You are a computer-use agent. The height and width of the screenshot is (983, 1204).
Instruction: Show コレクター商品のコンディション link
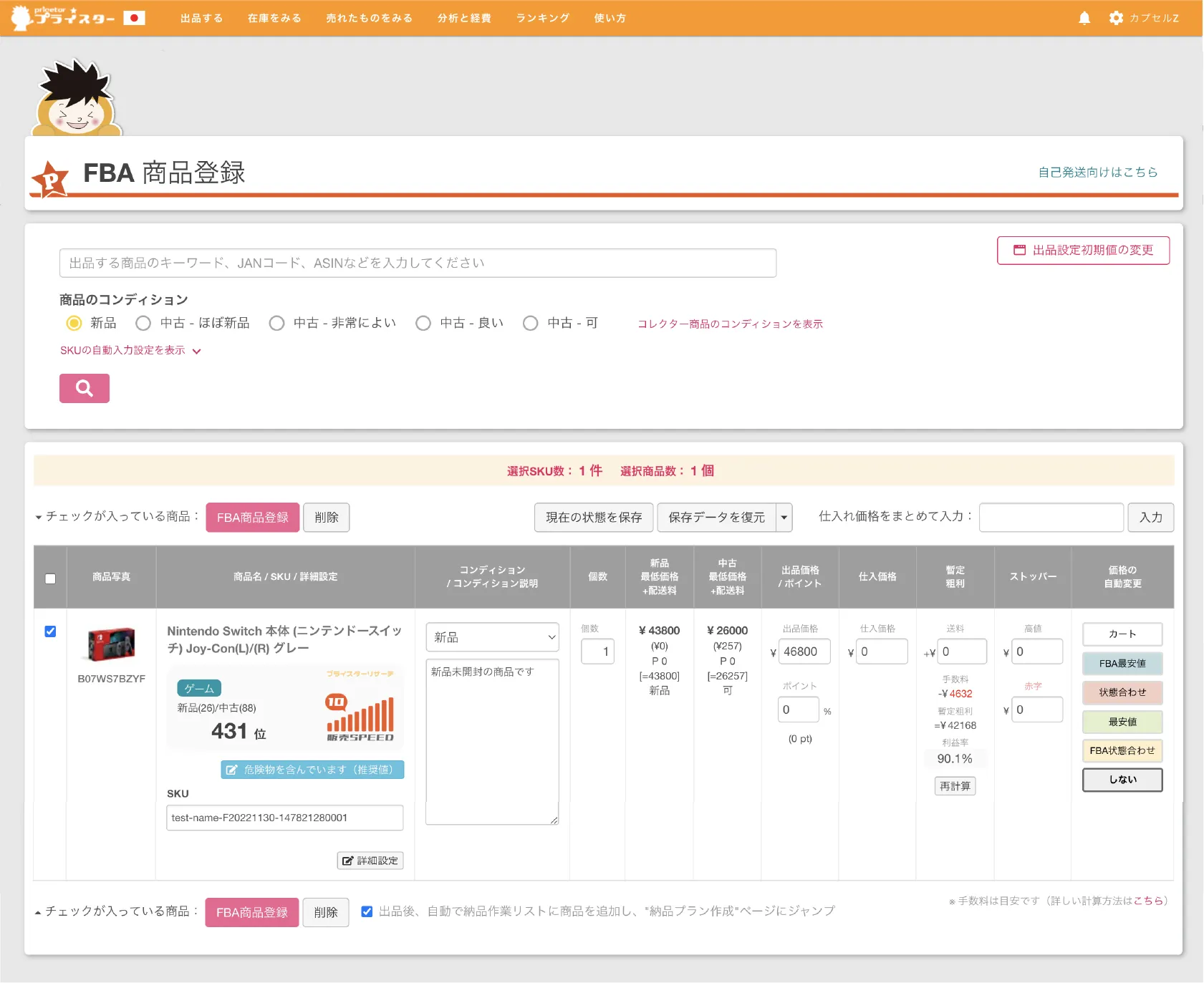pos(730,324)
